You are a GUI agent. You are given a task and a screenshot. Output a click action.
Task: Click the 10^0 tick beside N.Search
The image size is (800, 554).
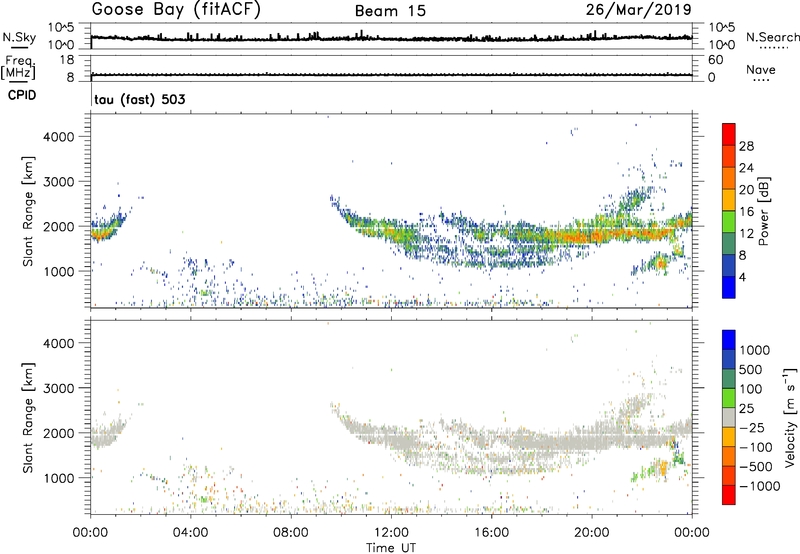722,45
